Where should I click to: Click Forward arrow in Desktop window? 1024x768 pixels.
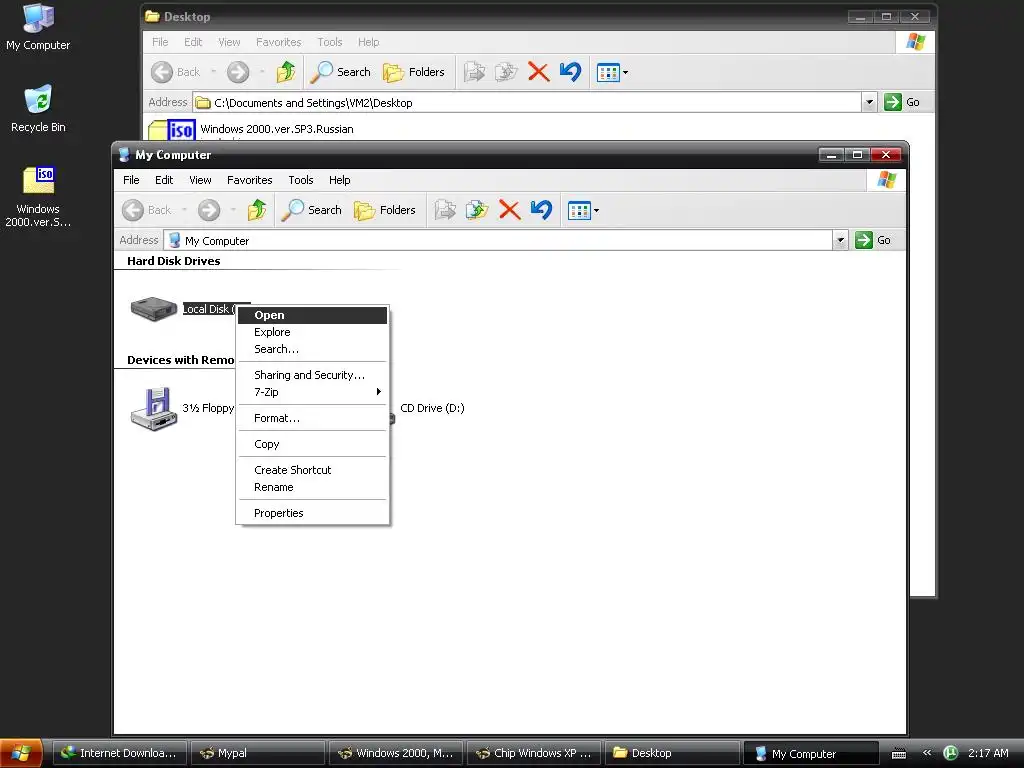(x=238, y=72)
